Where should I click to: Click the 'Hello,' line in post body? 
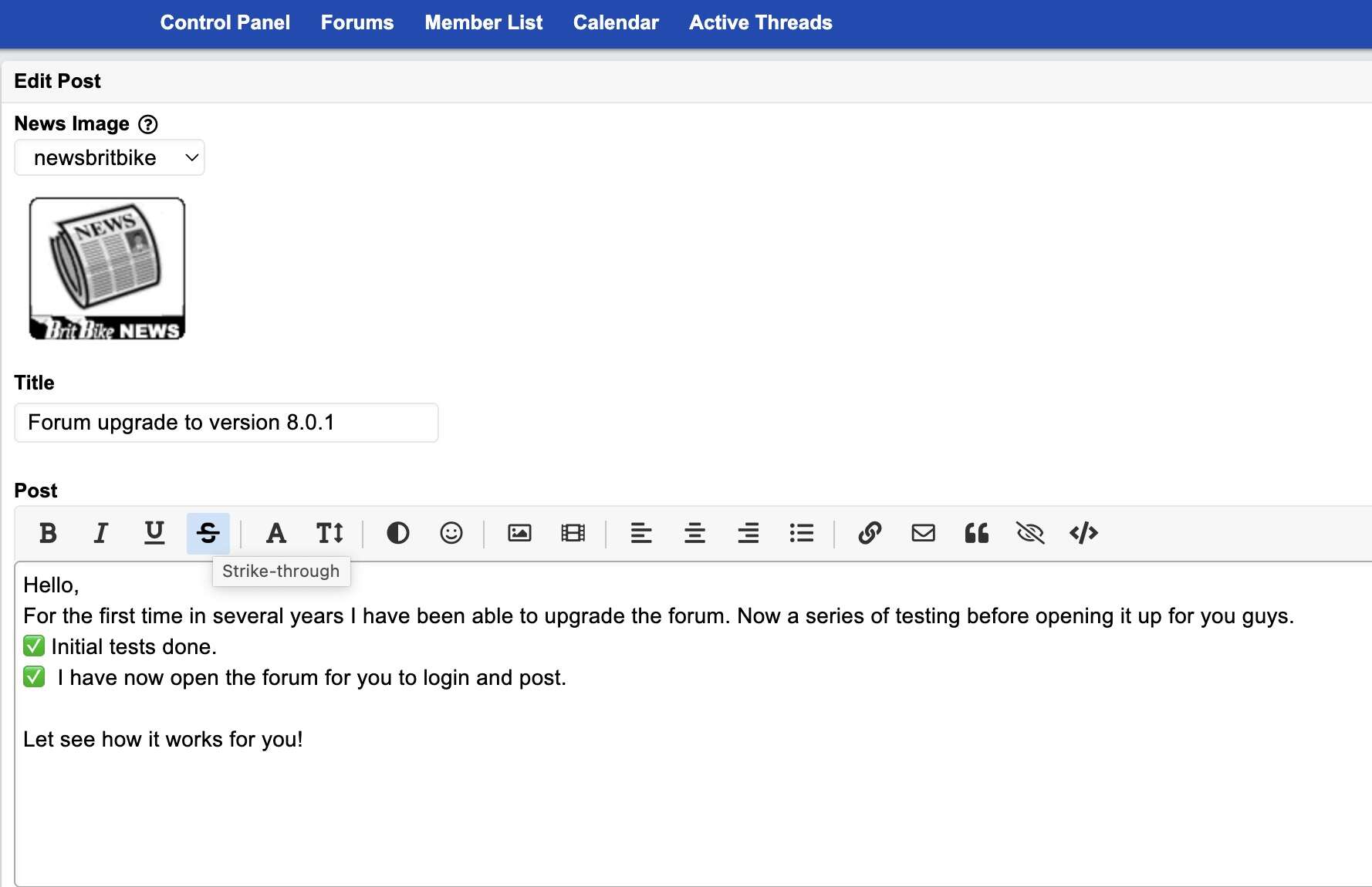point(51,585)
